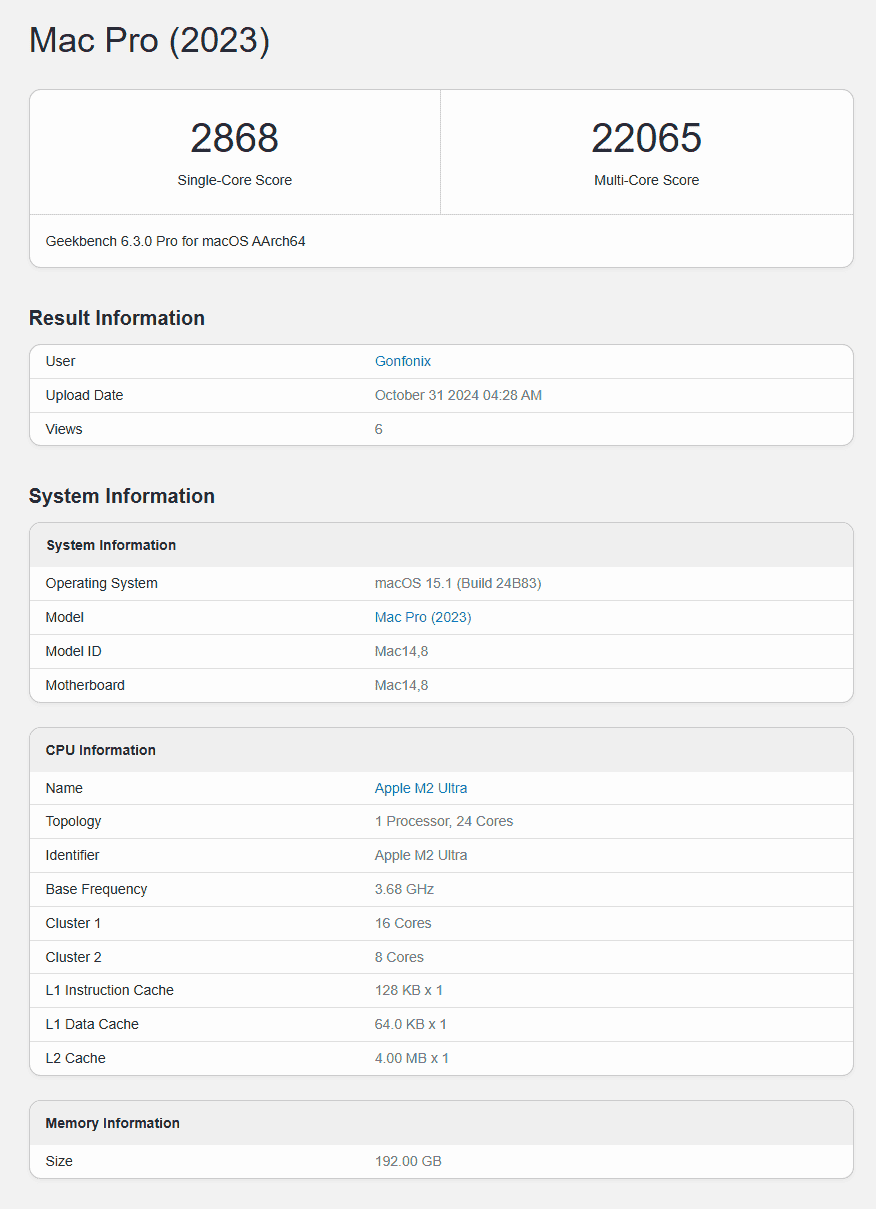
Task: Click the Views row label
Action: (64, 429)
